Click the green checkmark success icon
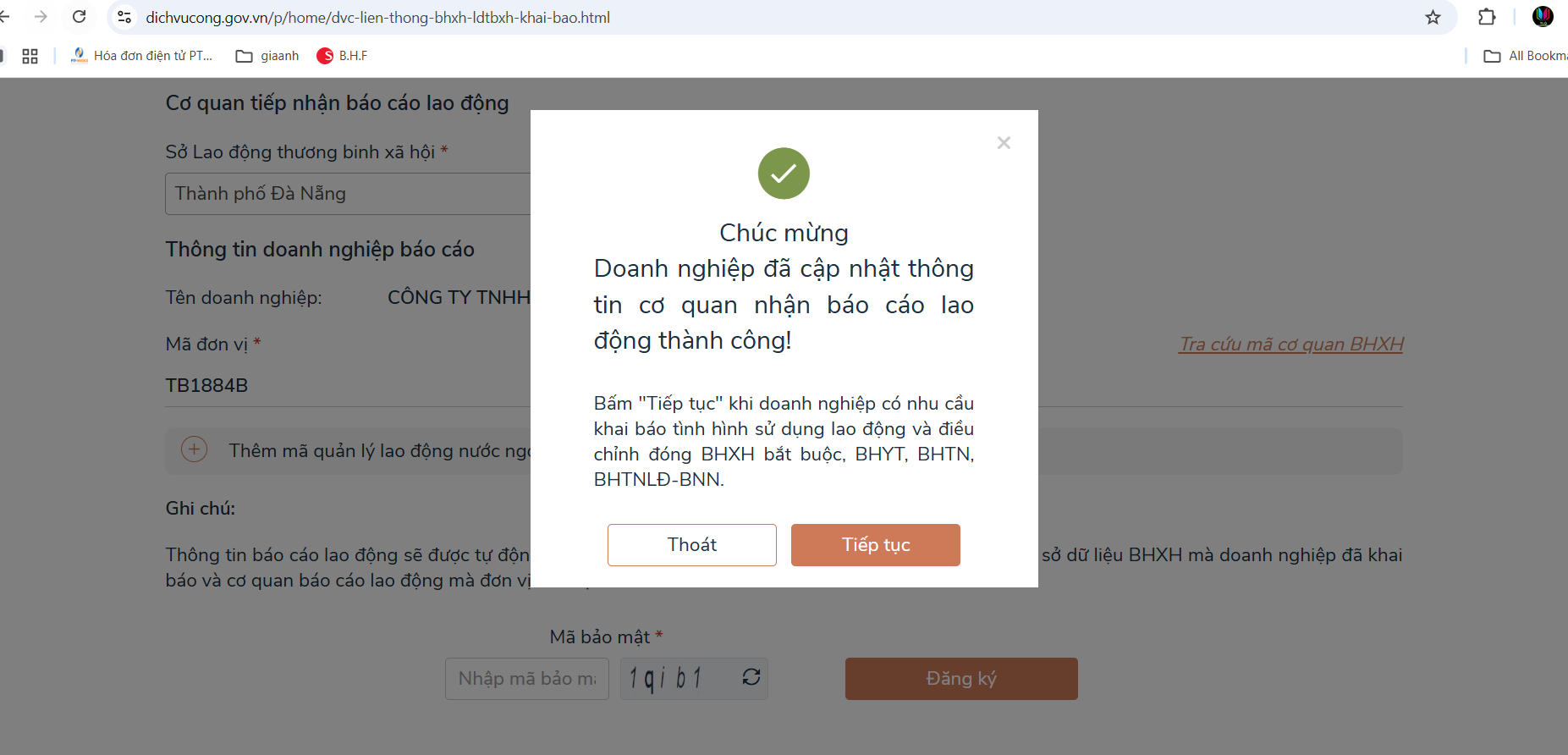 tap(784, 174)
